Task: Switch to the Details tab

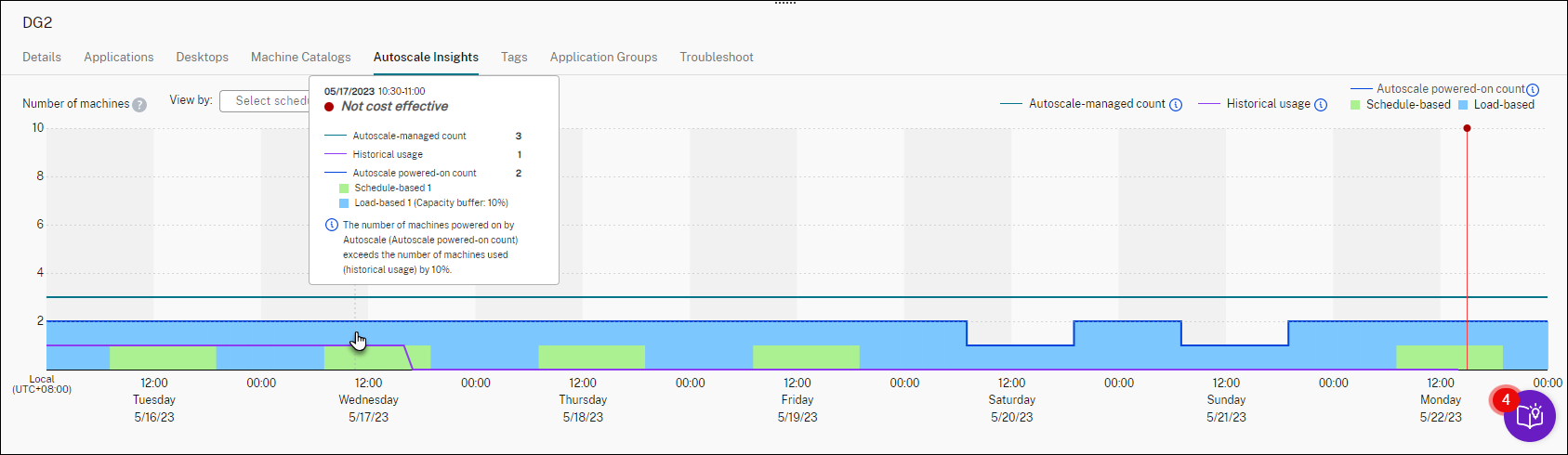Action: 42,58
